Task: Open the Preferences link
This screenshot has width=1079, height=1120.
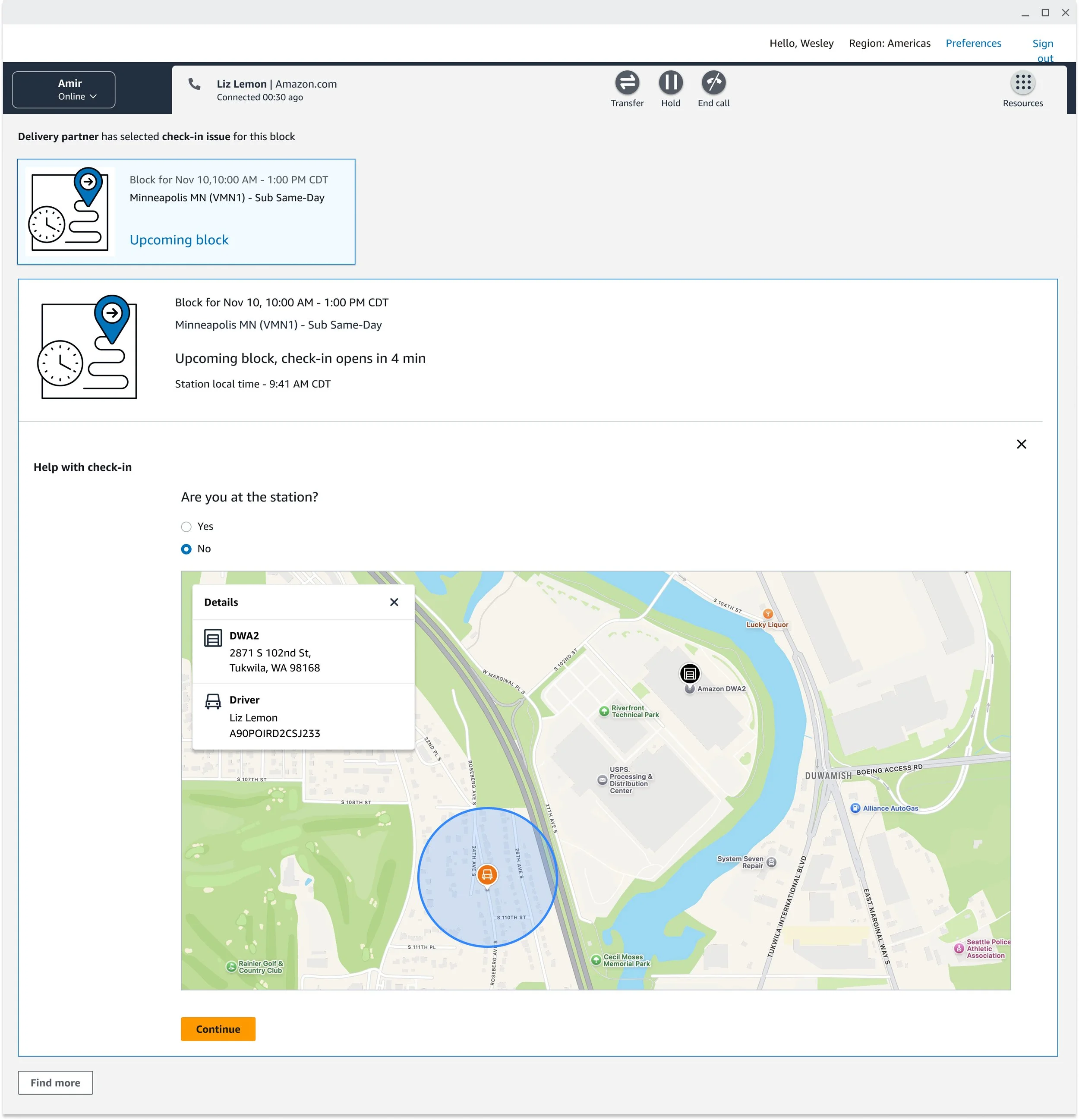Action: [973, 44]
